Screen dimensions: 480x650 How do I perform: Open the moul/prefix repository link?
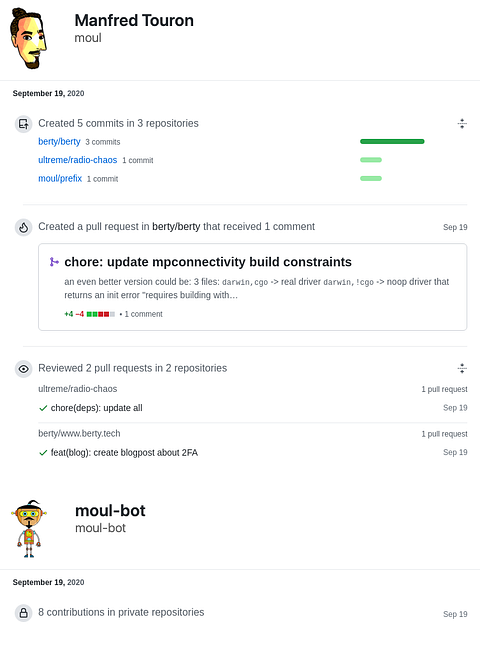60,179
